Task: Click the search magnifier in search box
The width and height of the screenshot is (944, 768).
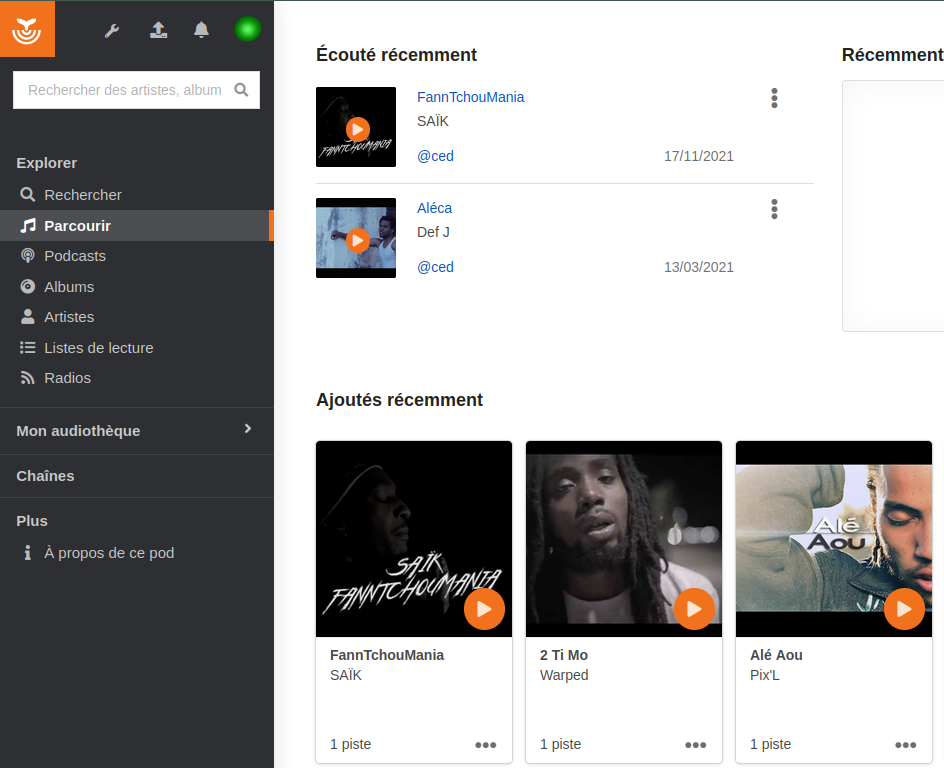Action: click(241, 90)
